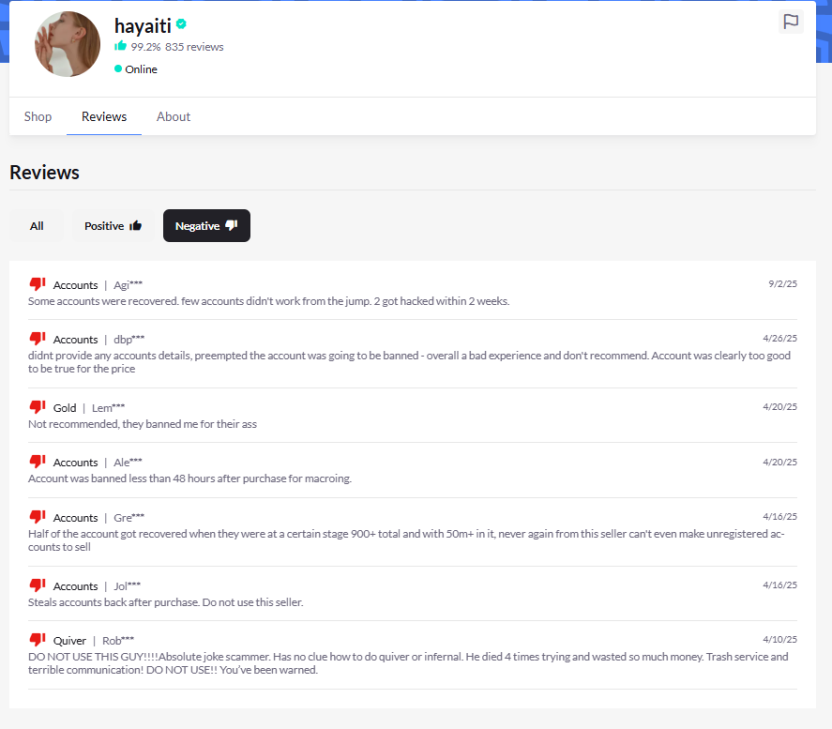Click reviewer name Agi***
This screenshot has width=832, height=729.
(128, 285)
